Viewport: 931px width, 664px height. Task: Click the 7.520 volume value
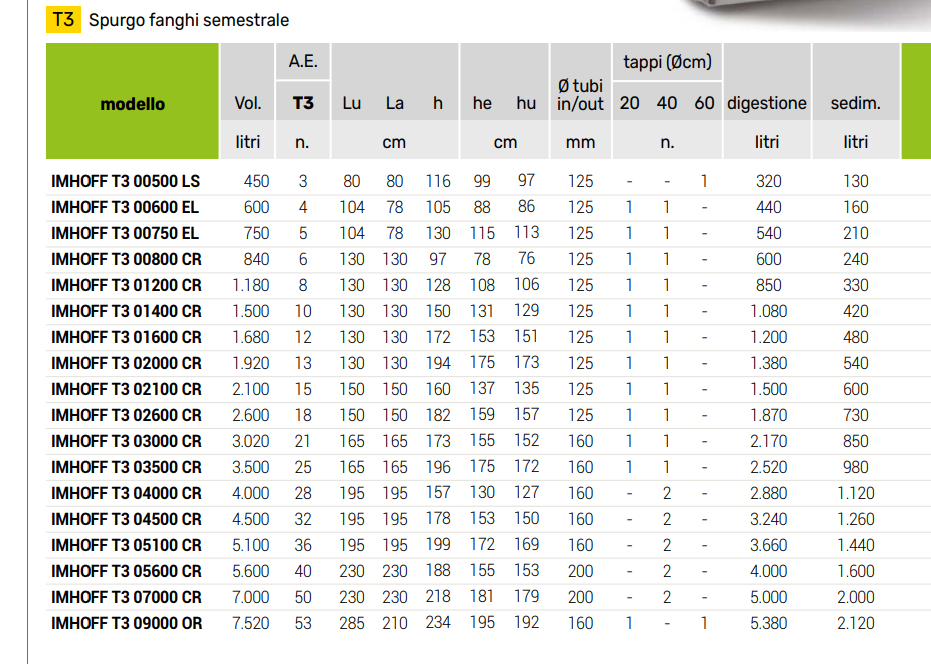251,623
